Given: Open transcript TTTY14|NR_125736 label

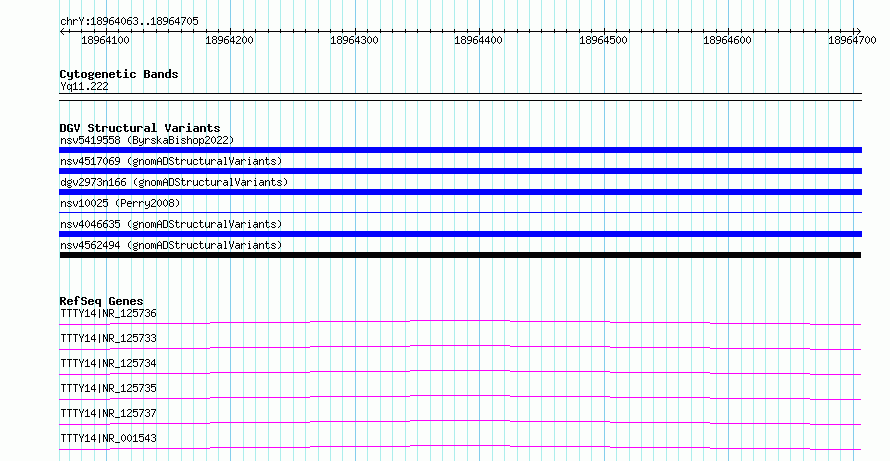Looking at the screenshot, I should (x=108, y=313).
